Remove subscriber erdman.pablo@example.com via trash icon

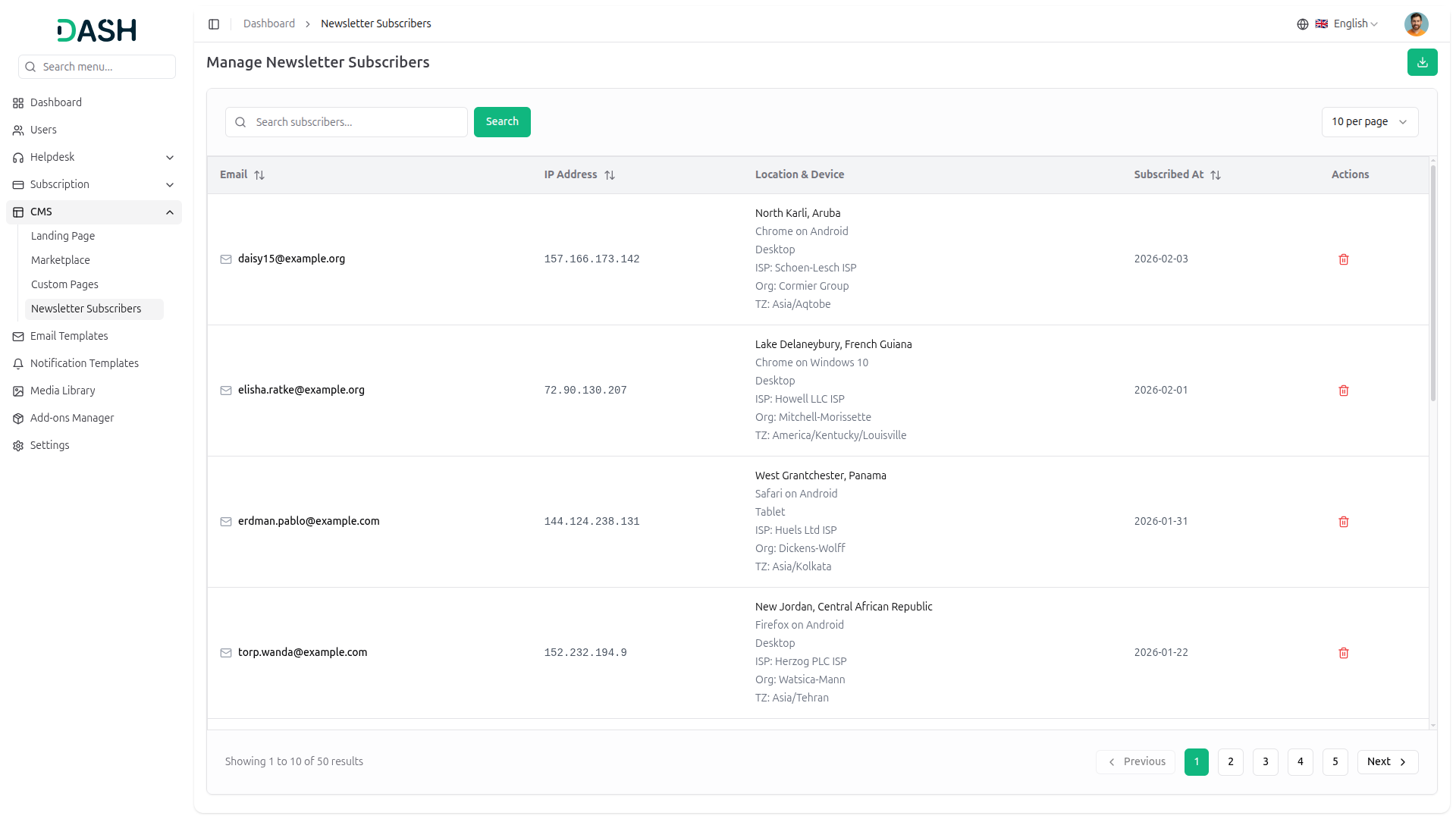click(1343, 522)
